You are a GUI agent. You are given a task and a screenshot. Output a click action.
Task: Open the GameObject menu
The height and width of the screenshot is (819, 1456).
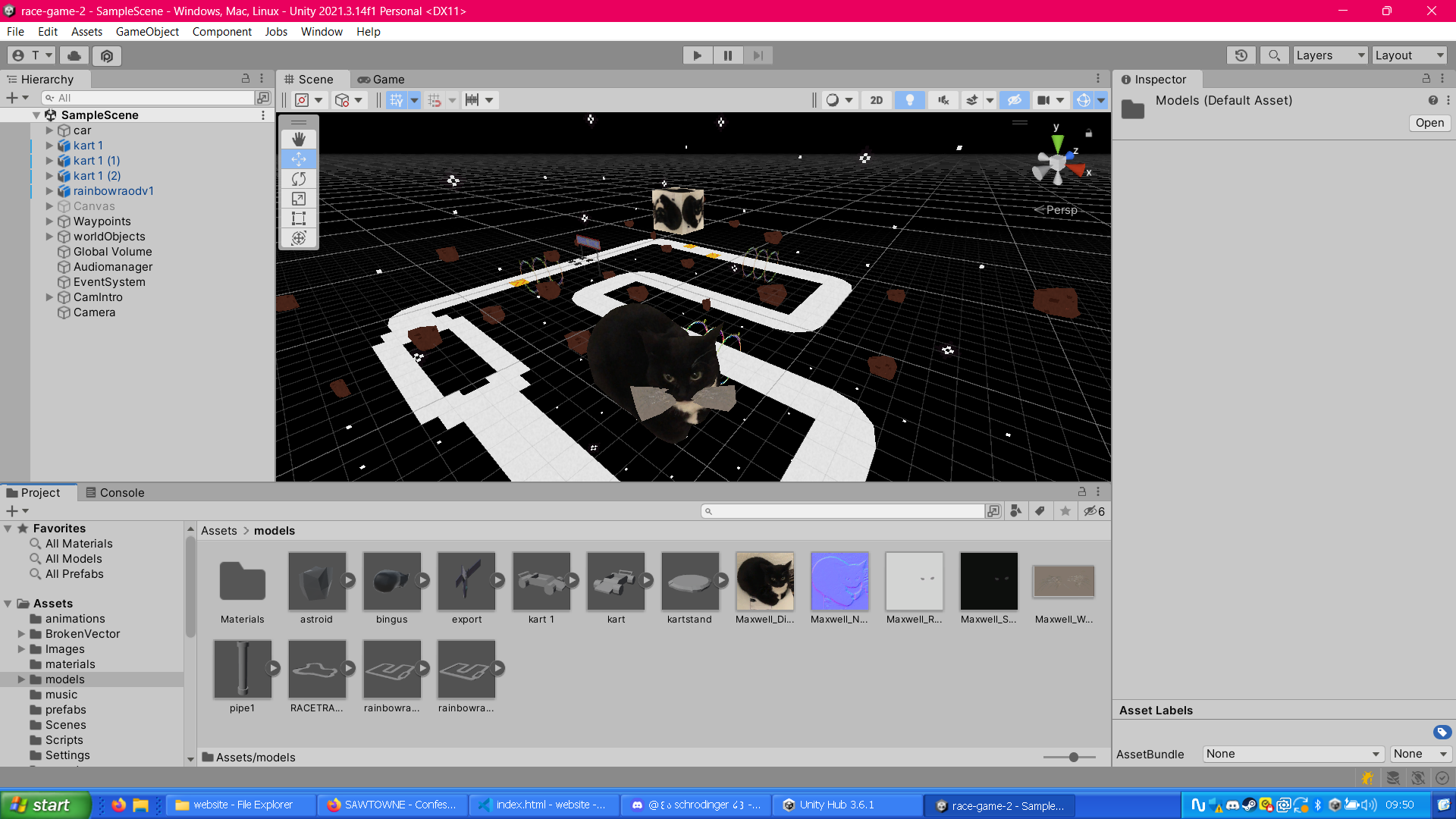tap(147, 32)
